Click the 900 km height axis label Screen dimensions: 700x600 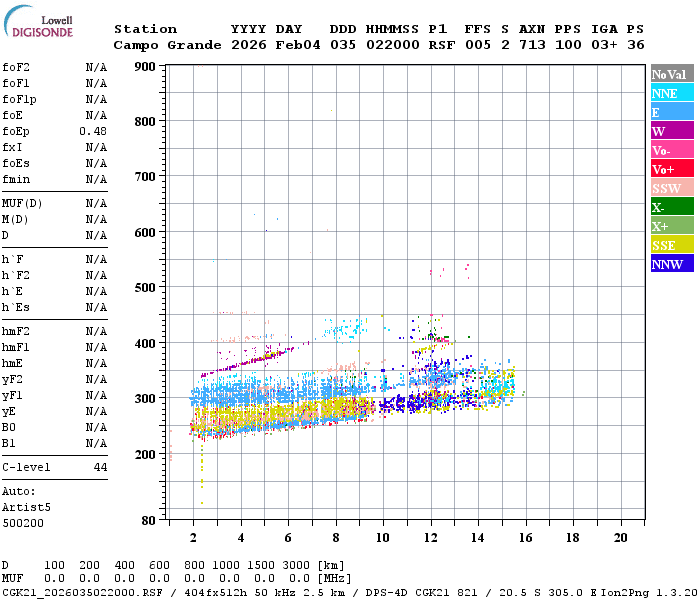[144, 67]
